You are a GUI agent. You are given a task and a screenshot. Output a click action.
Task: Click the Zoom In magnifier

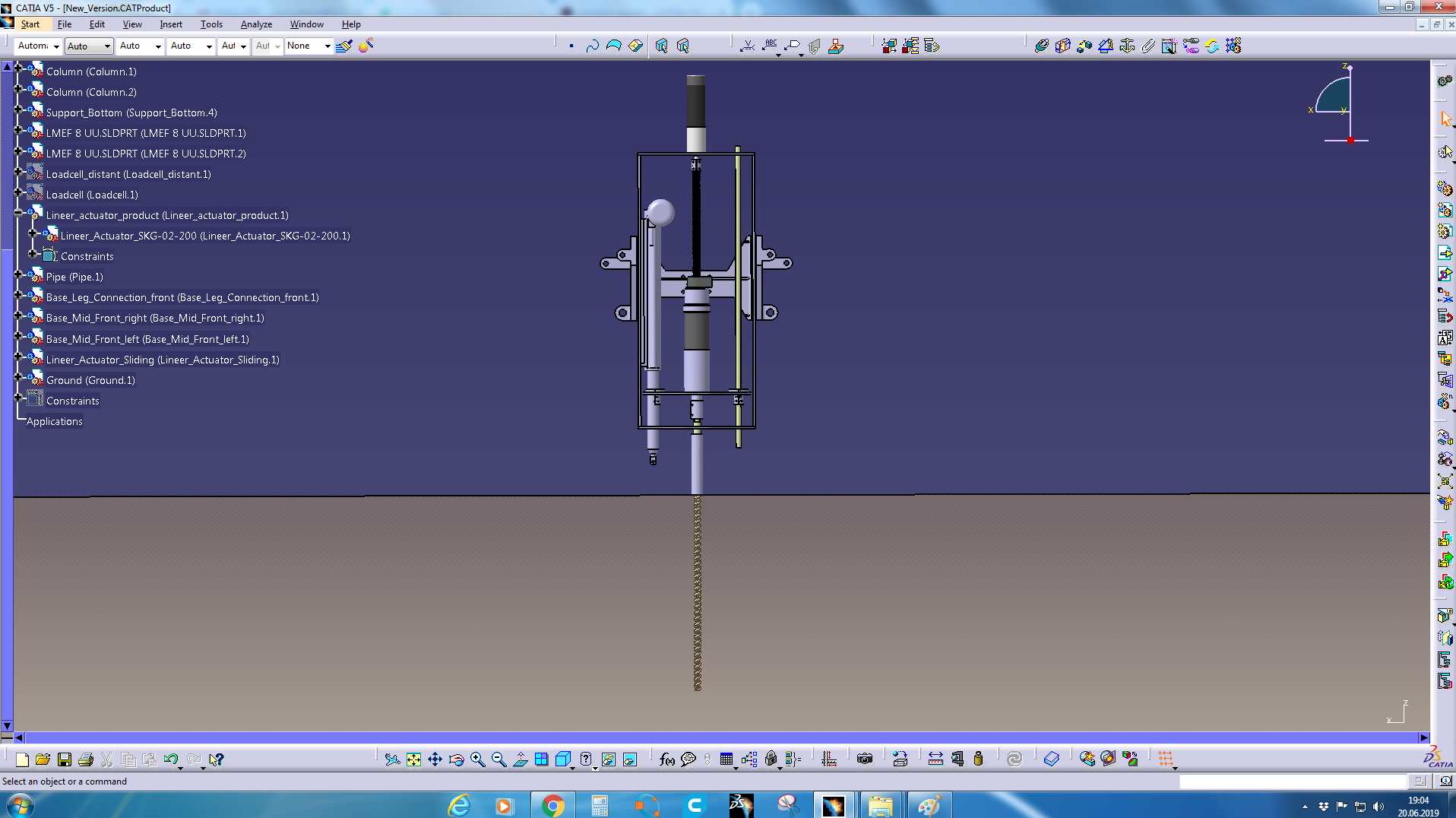click(477, 759)
